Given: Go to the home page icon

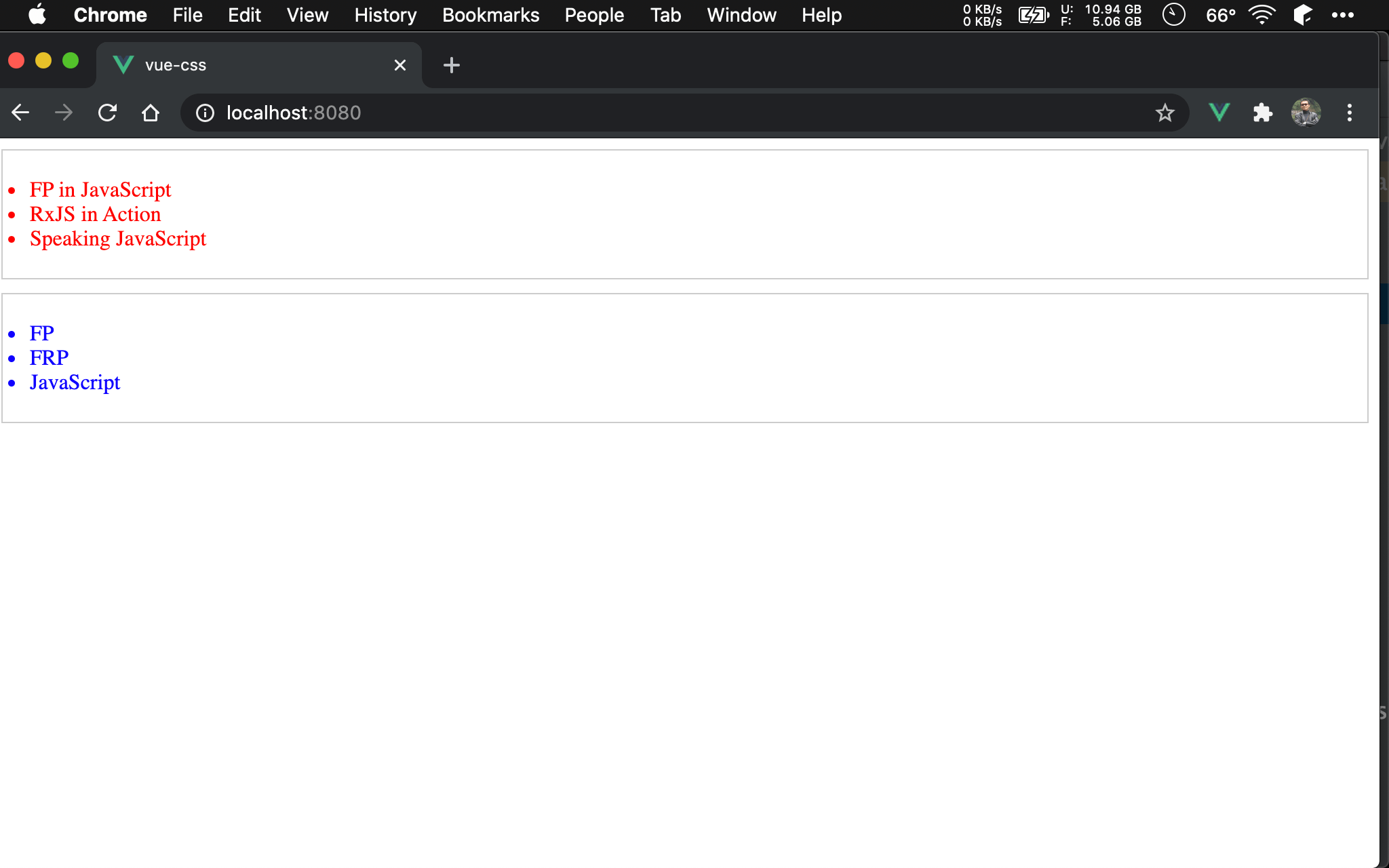Looking at the screenshot, I should (151, 113).
